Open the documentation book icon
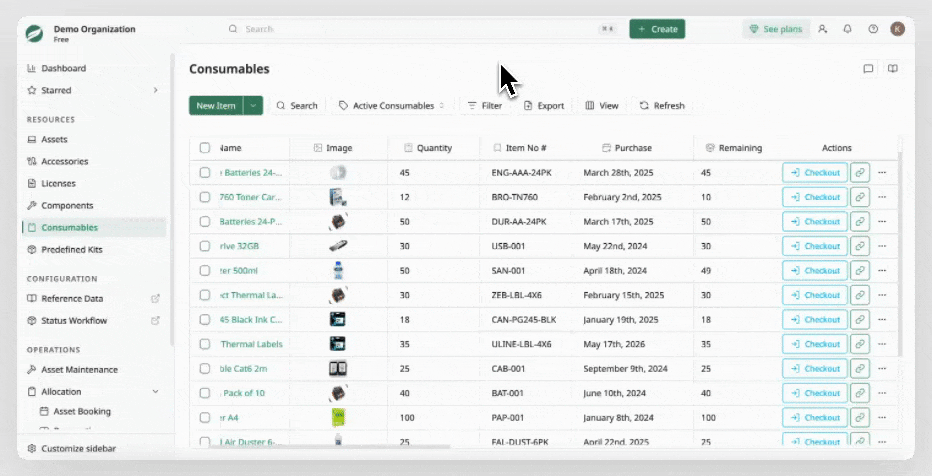The height and width of the screenshot is (476, 932). [x=892, y=69]
